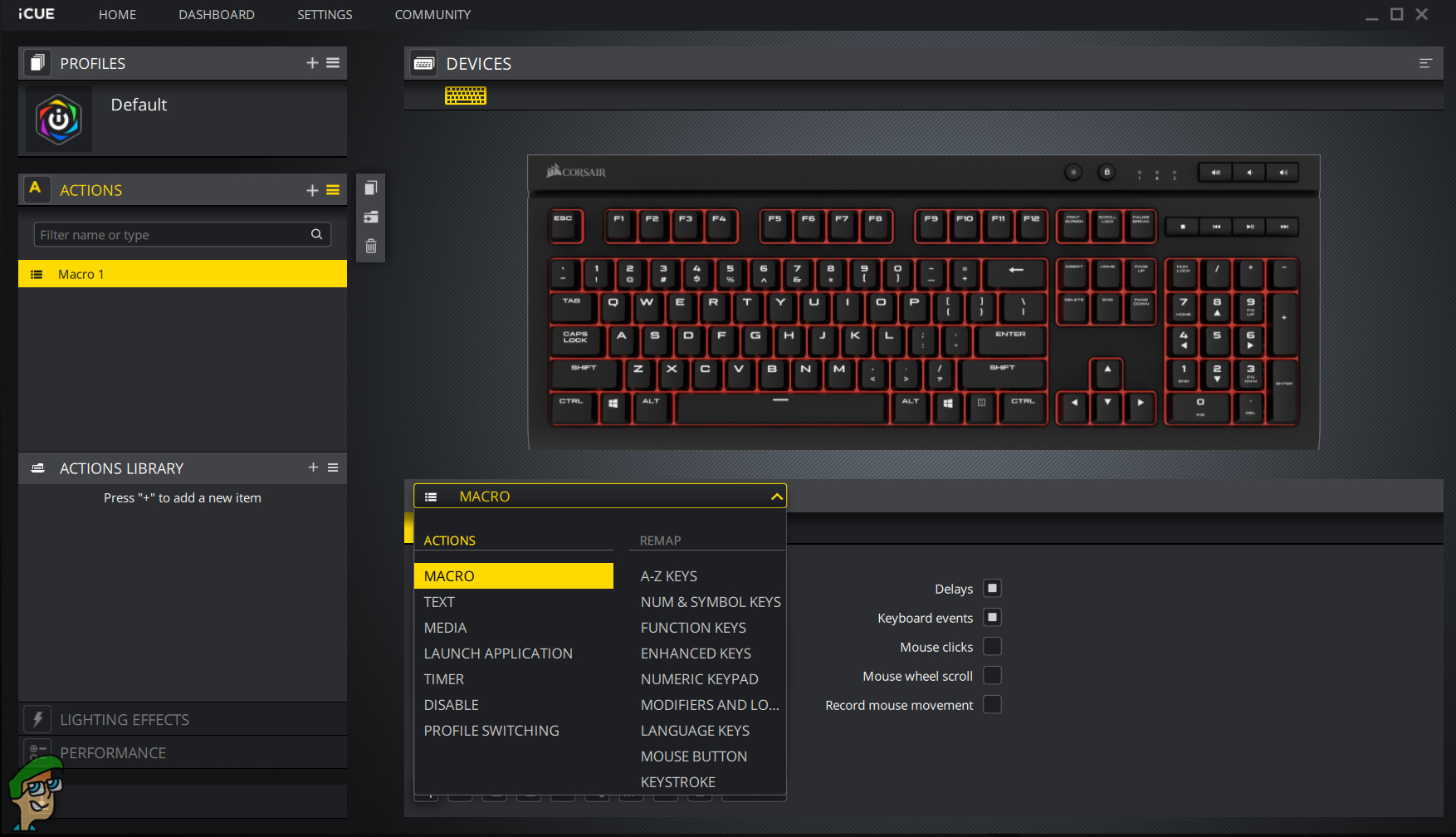Toggle the Keyboard events checkbox
This screenshot has width=1456, height=837.
pyautogui.click(x=992, y=617)
